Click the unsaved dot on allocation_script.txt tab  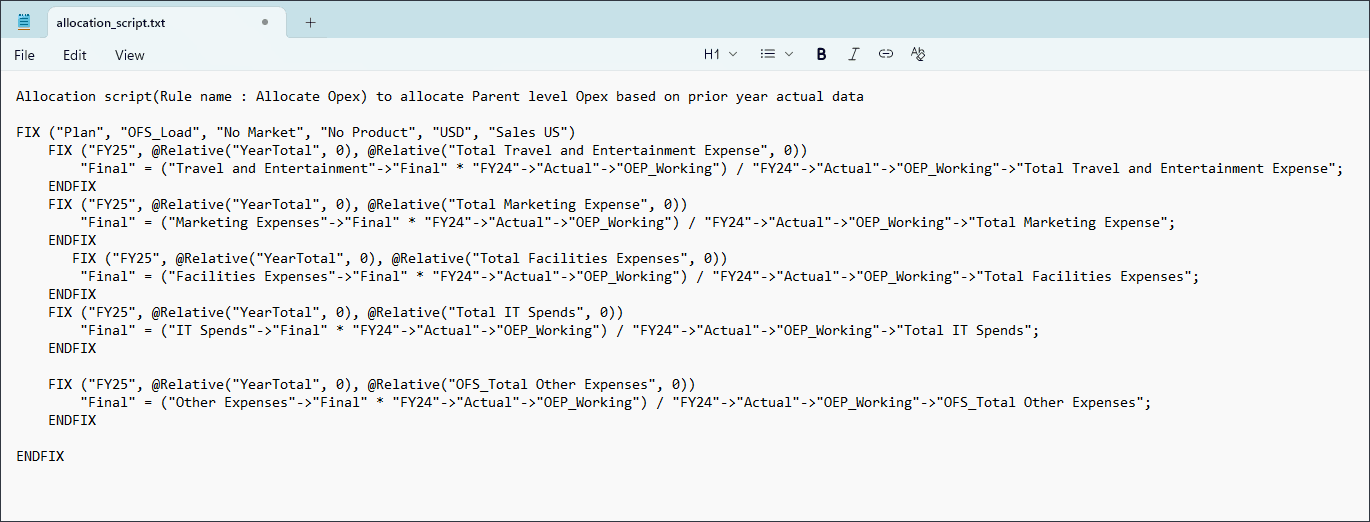pyautogui.click(x=265, y=22)
